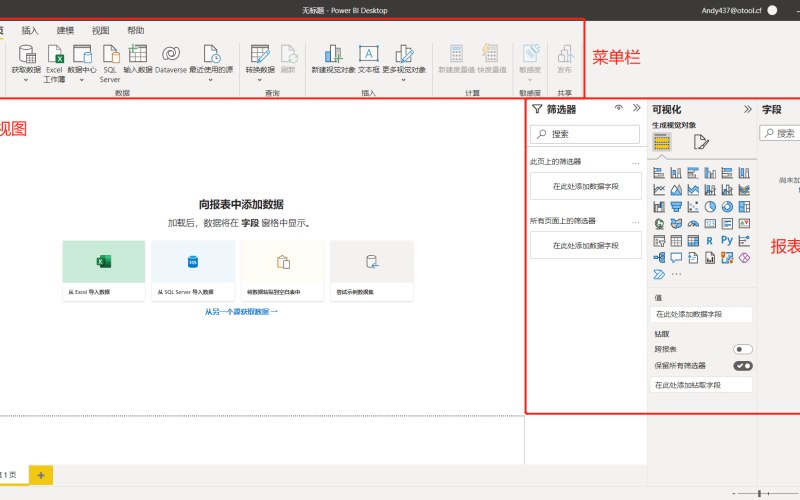Choose the pie chart visual

point(710,207)
